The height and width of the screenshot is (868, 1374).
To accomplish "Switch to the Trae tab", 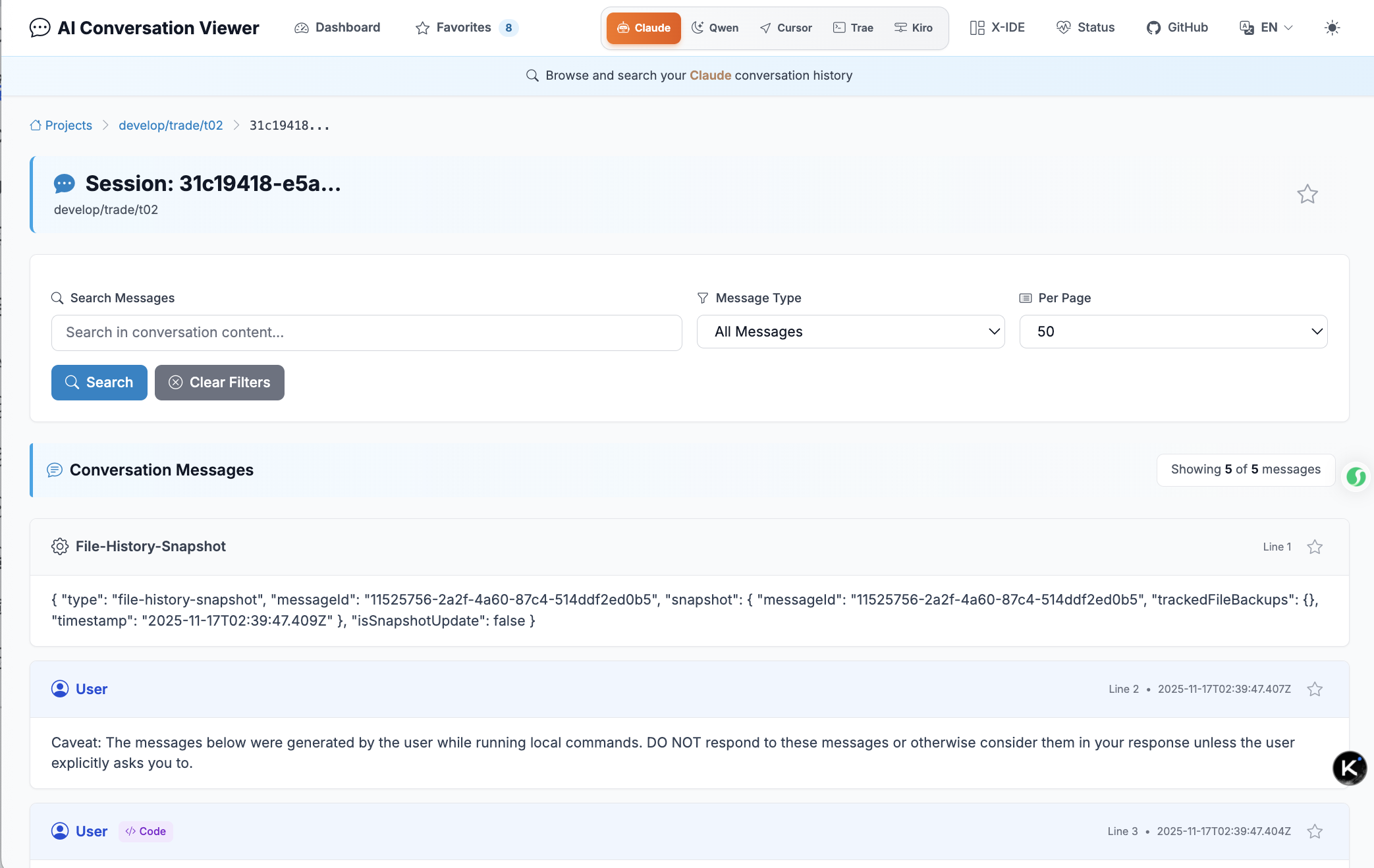I will coord(854,28).
